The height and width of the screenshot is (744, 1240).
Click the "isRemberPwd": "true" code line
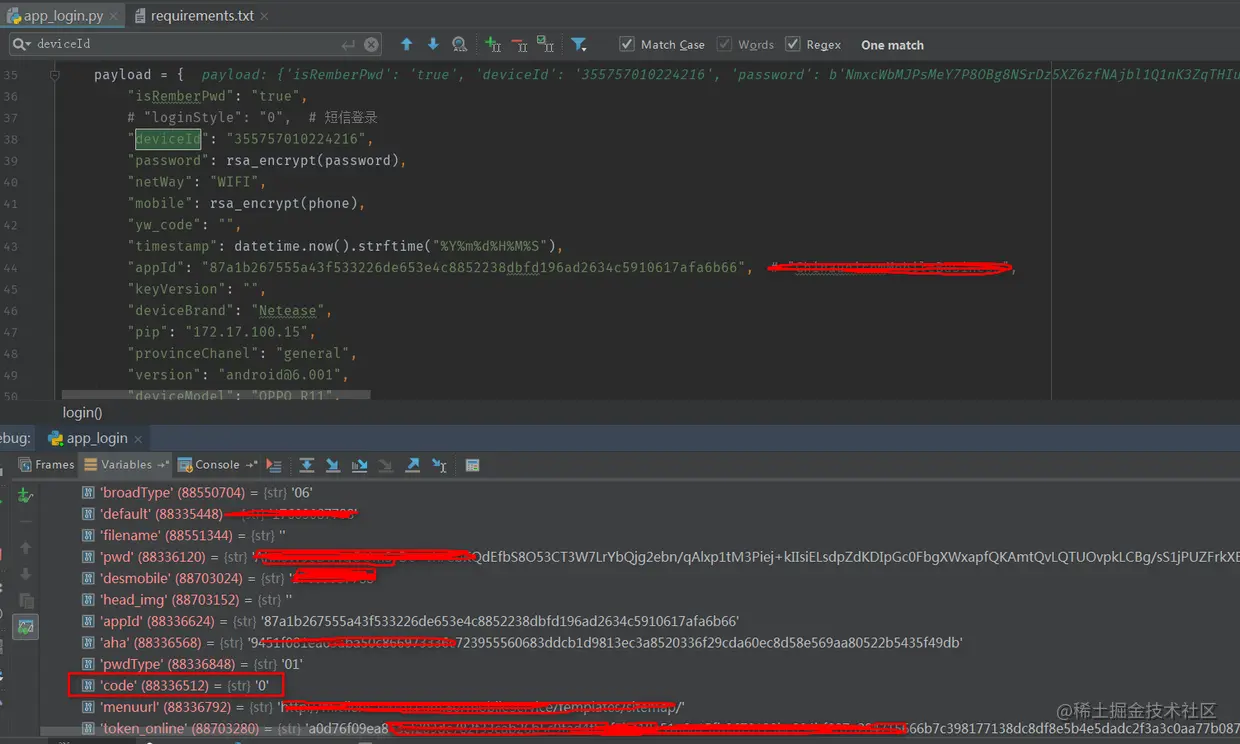(x=217, y=96)
